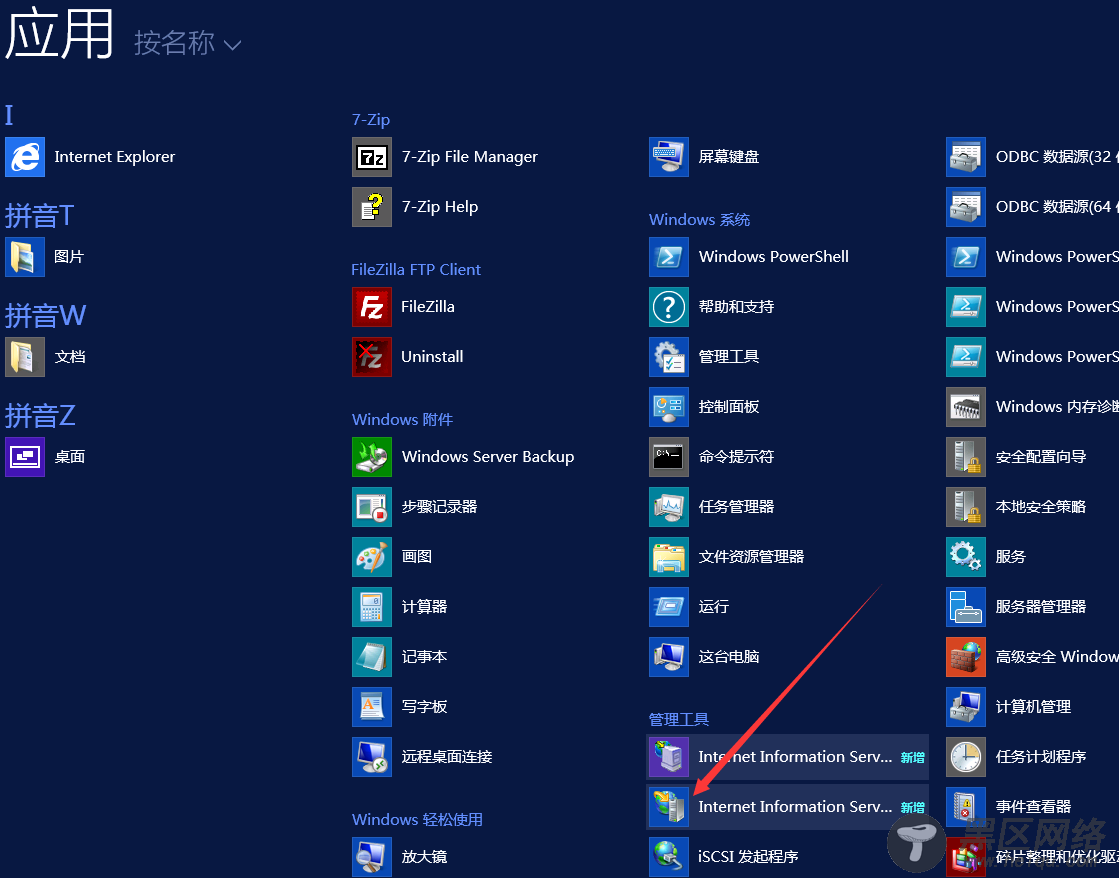This screenshot has width=1119, height=878.
Task: Launch iSCSI 发起程序
Action: click(x=724, y=857)
